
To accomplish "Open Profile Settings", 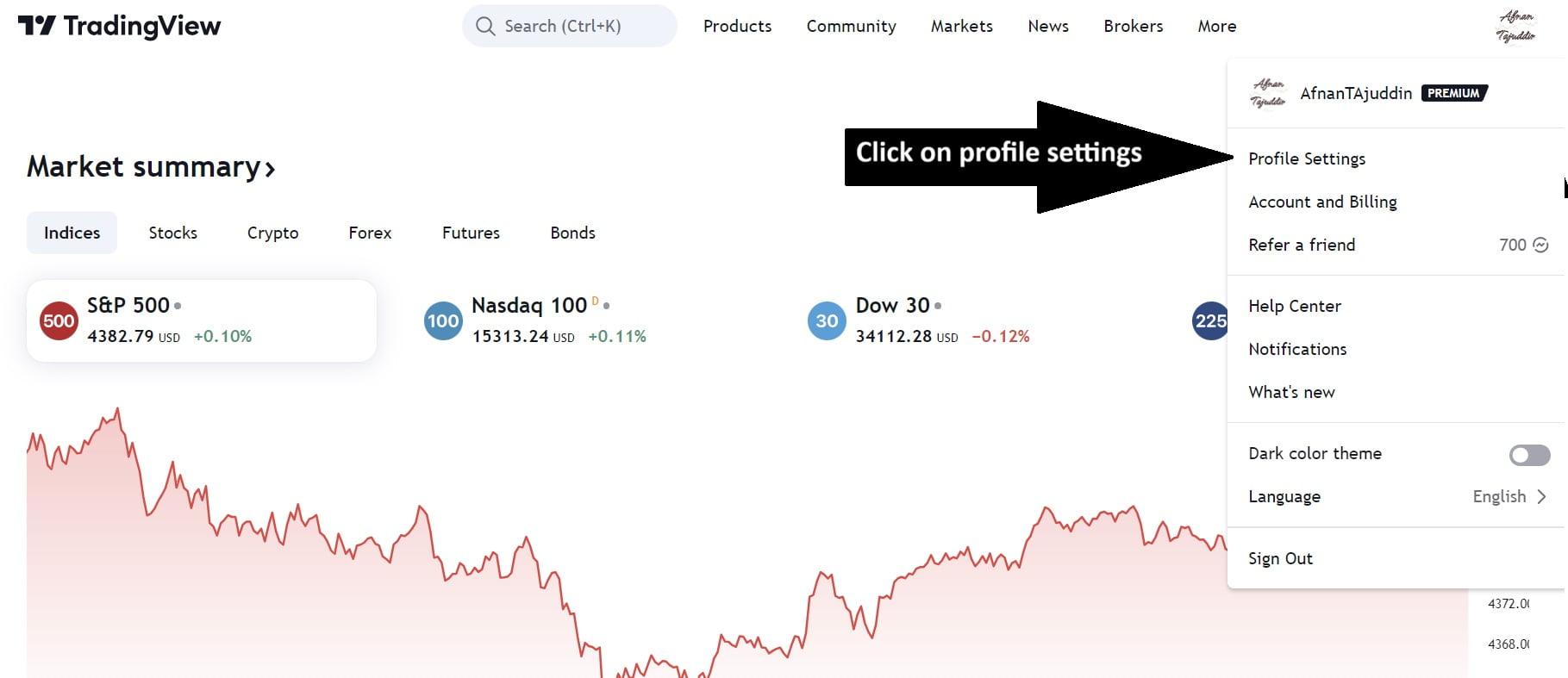I will point(1307,159).
